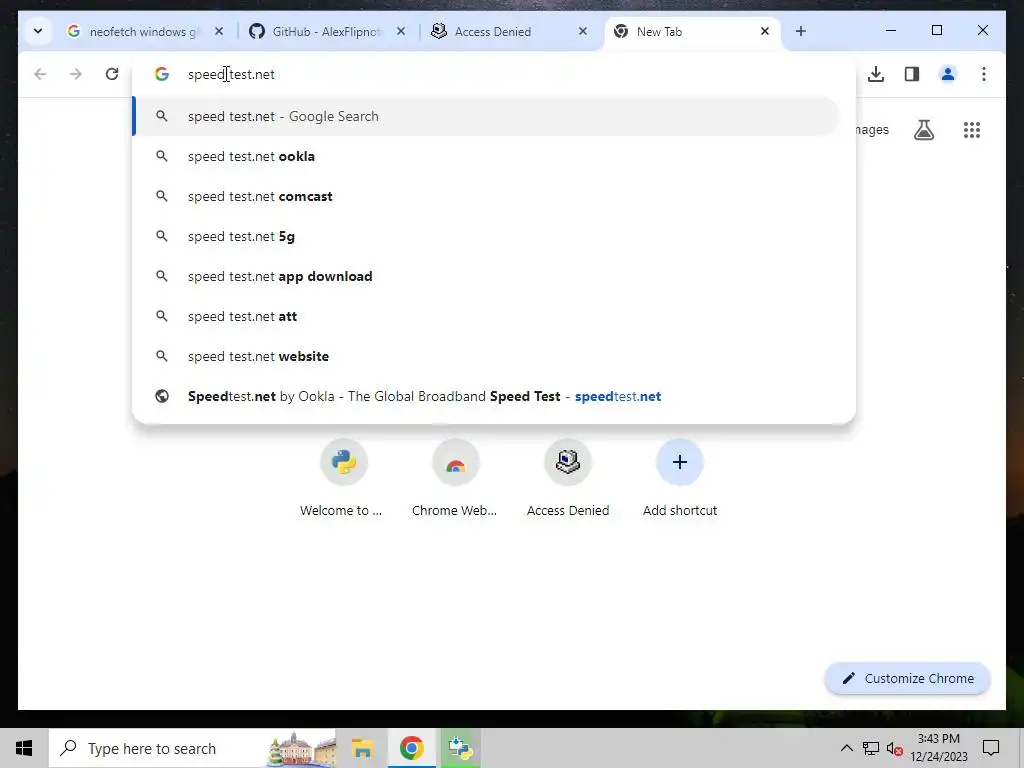Close the GitHub tab
1024x768 pixels.
click(401, 31)
